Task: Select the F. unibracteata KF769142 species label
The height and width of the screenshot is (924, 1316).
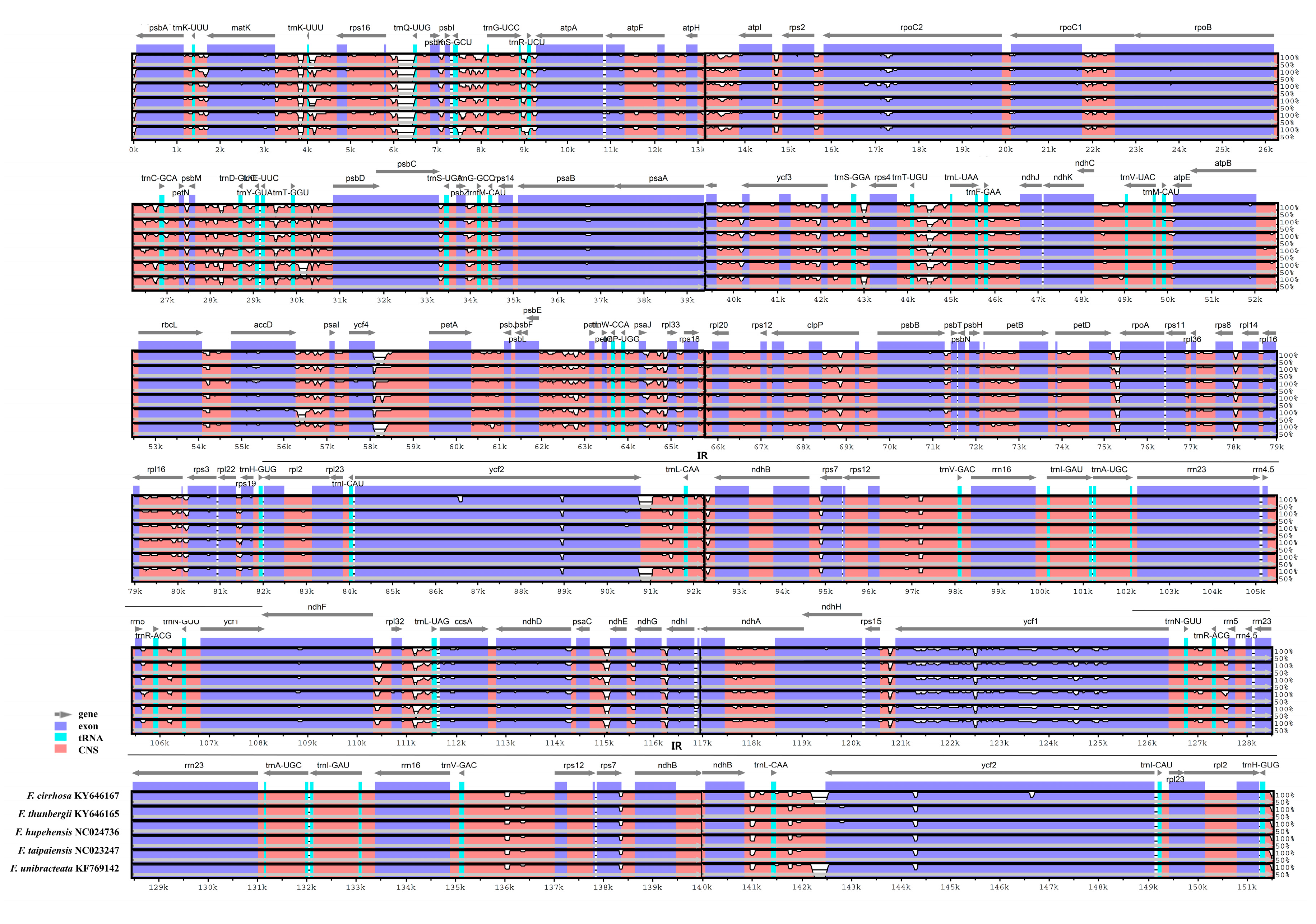Action: pyautogui.click(x=65, y=868)
